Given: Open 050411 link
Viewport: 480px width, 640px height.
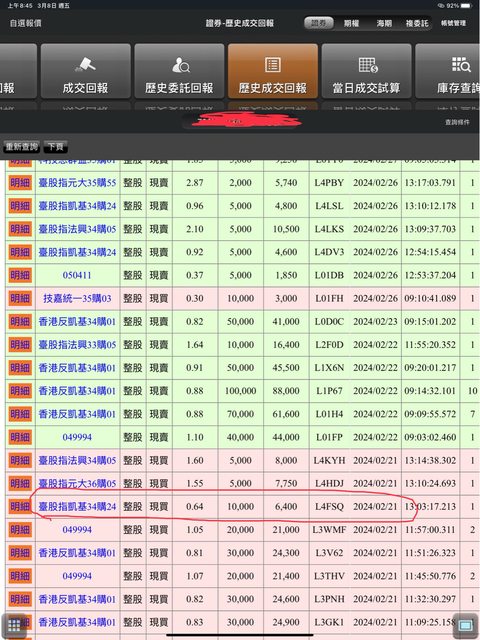Looking at the screenshot, I should coord(77,276).
